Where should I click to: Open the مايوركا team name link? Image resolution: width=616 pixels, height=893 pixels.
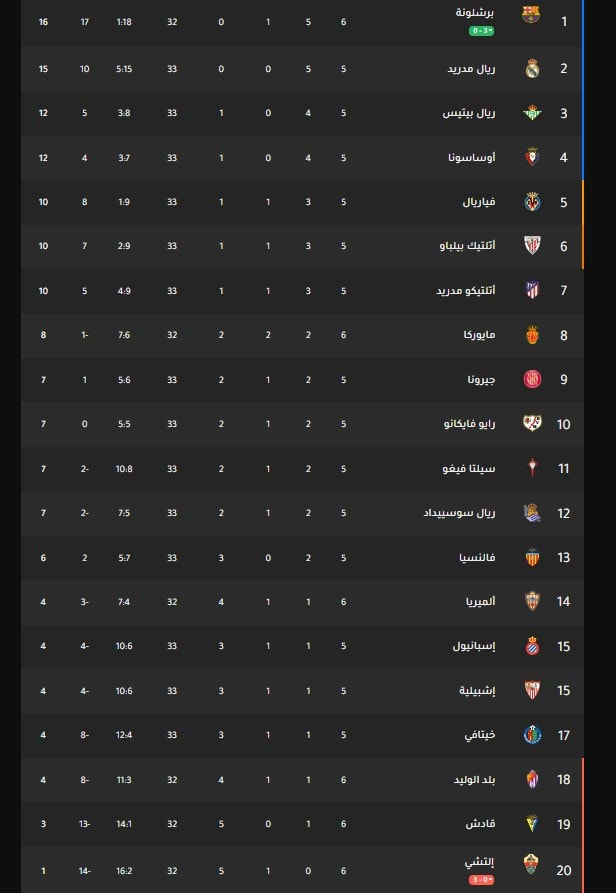coord(479,335)
